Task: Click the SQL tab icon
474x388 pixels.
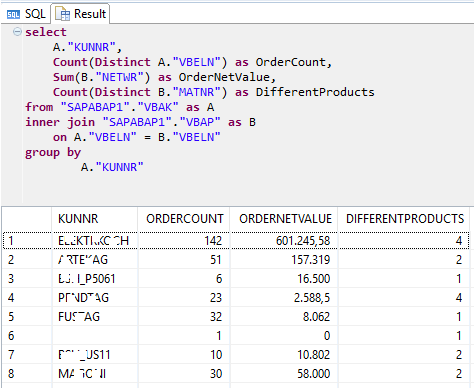Action: coord(13,14)
